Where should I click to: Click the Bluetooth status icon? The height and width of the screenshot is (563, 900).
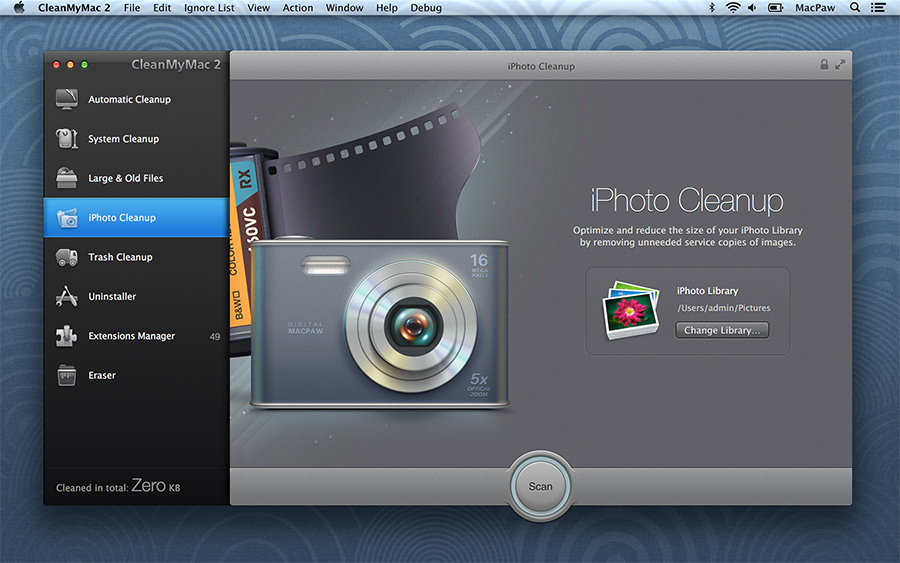point(712,7)
